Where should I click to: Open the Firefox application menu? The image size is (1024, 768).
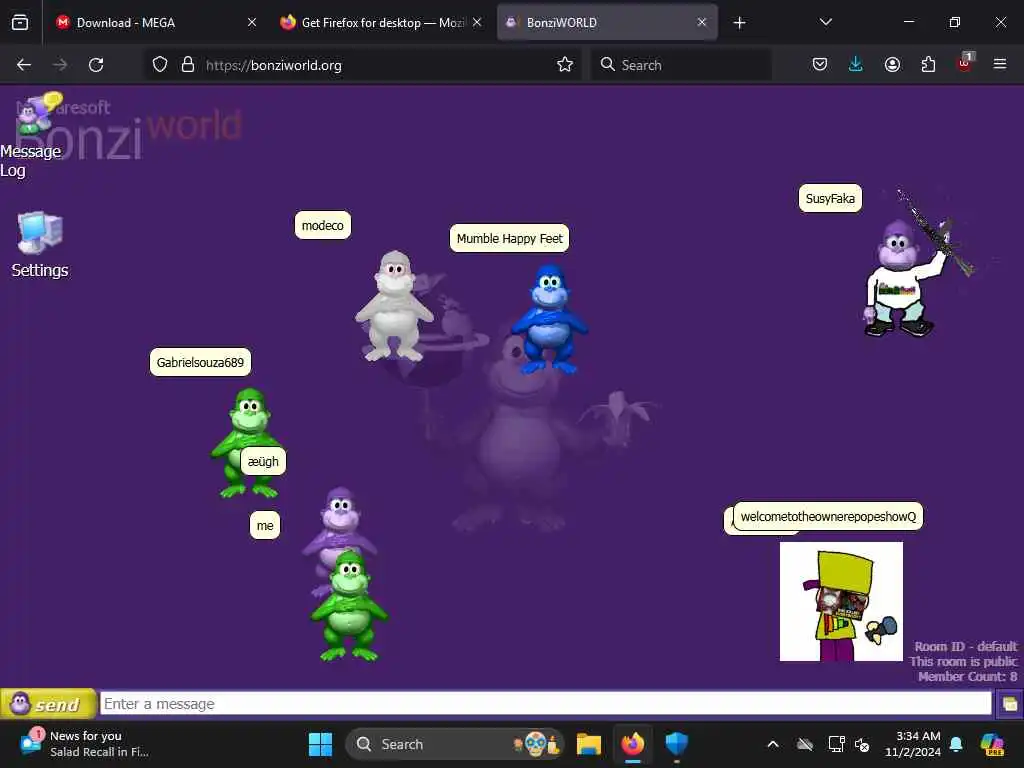pyautogui.click(x=1000, y=65)
